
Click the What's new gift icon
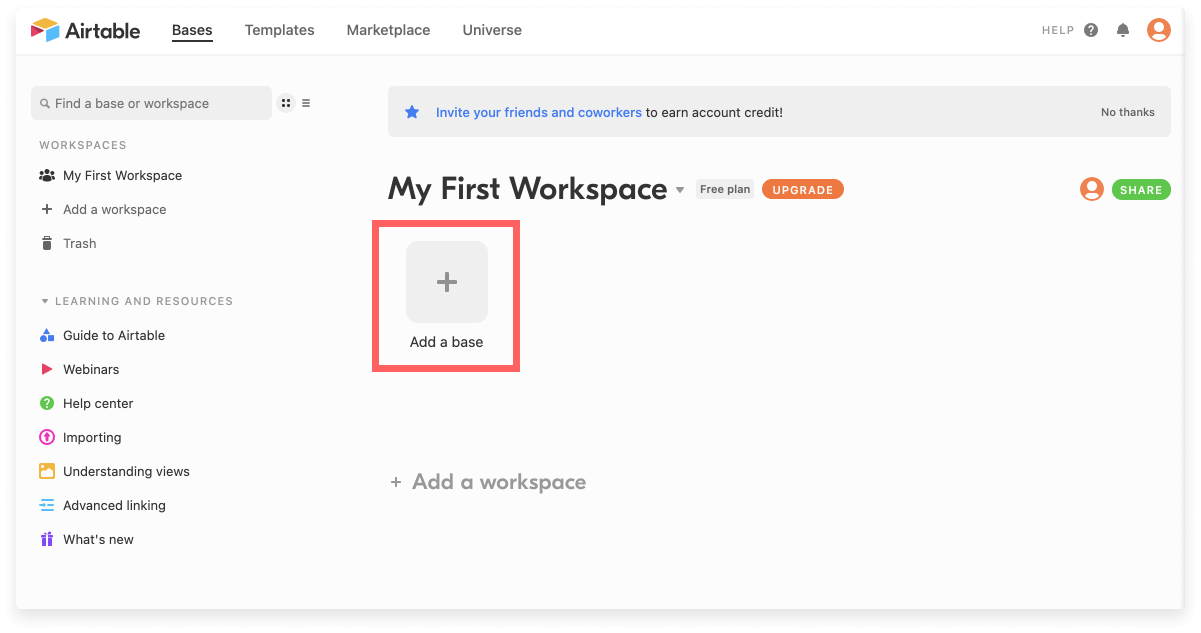coord(47,539)
